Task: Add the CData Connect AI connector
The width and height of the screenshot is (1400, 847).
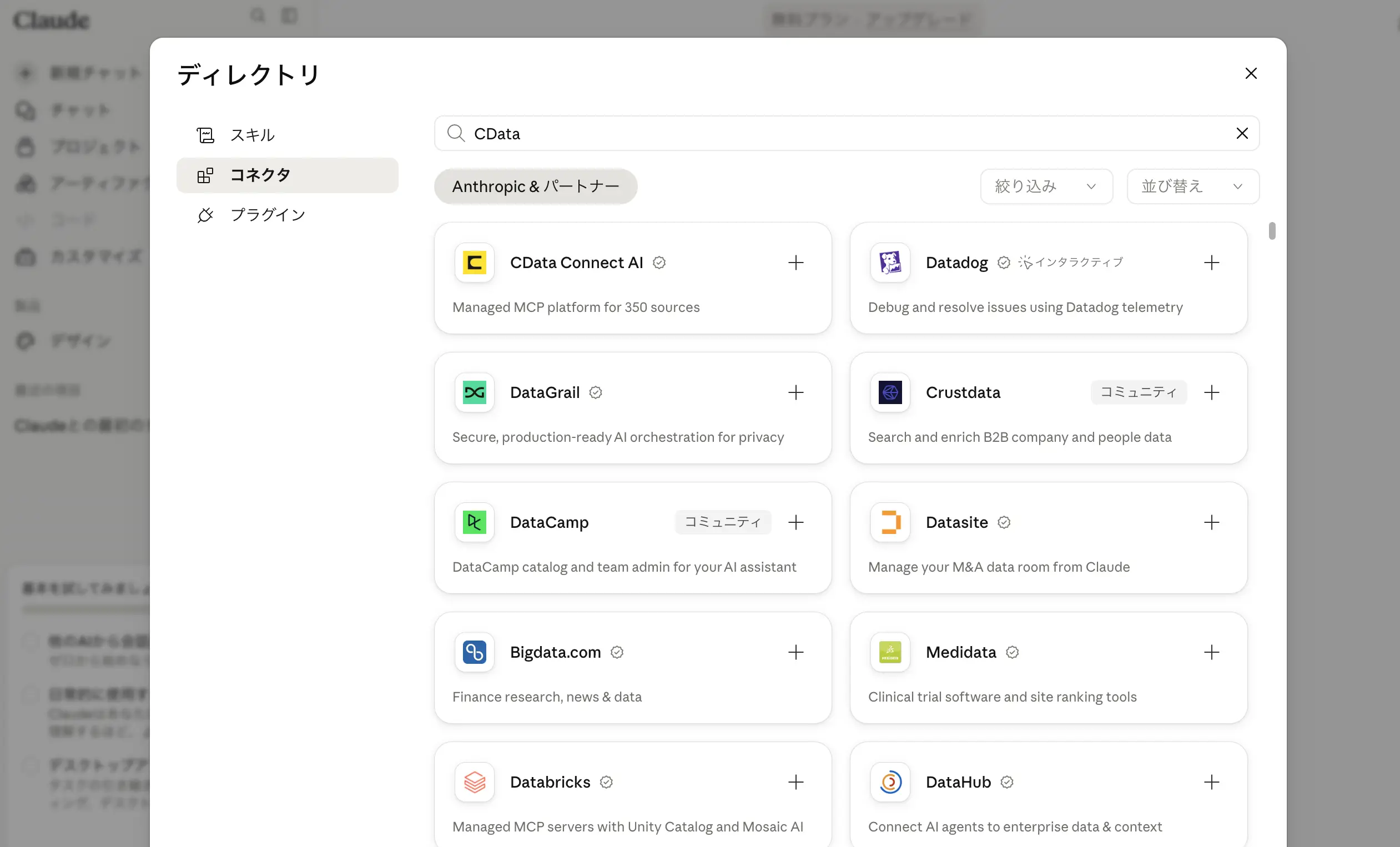Action: pos(795,263)
